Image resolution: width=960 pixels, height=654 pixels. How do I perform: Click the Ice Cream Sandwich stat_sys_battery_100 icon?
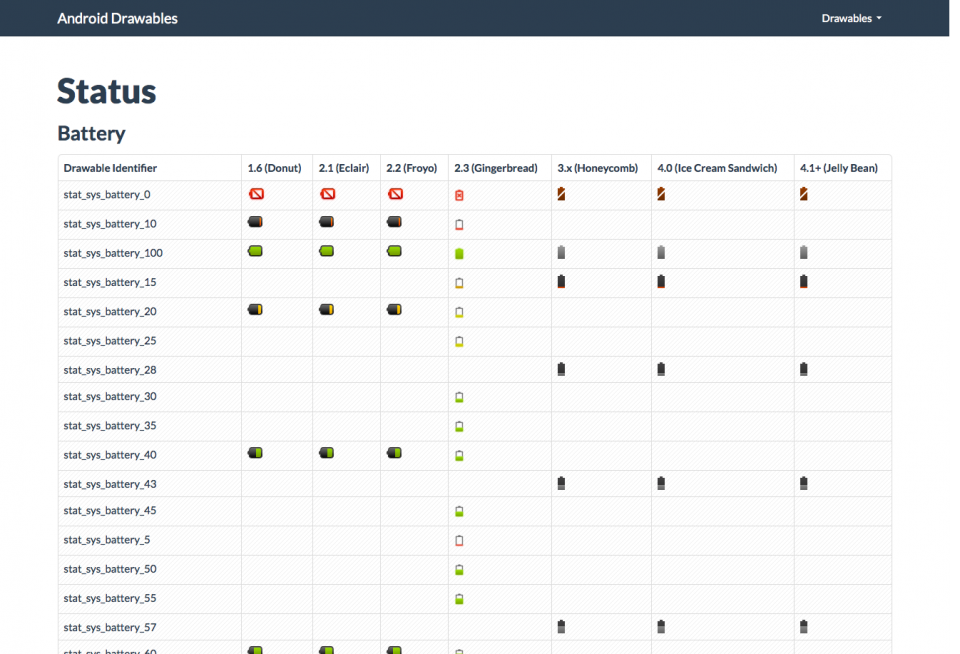[x=661, y=252]
